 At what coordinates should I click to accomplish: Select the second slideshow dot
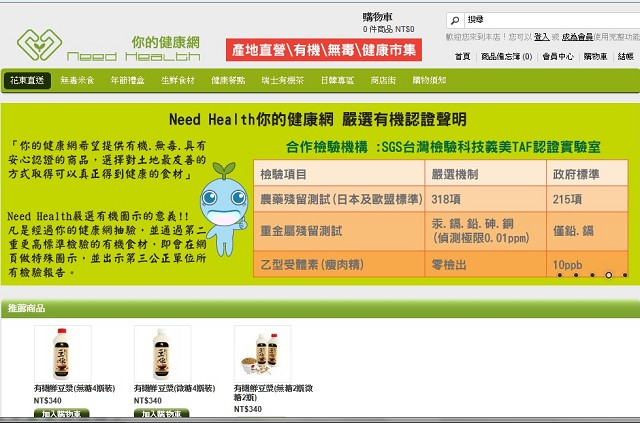(x=576, y=275)
